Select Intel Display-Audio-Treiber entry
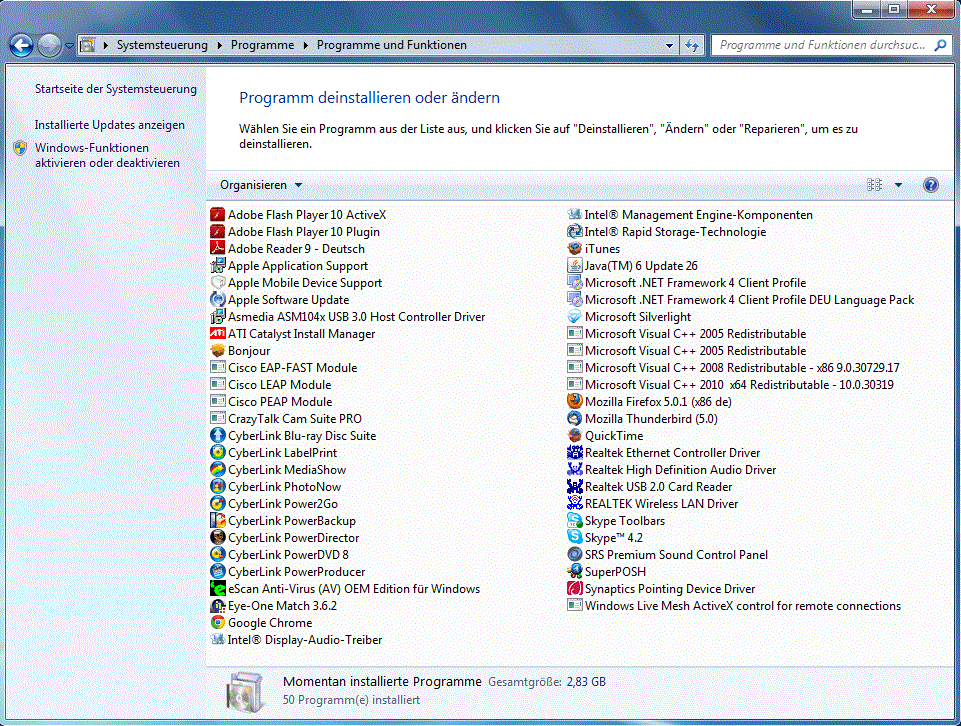This screenshot has height=726, width=961. coord(297,640)
